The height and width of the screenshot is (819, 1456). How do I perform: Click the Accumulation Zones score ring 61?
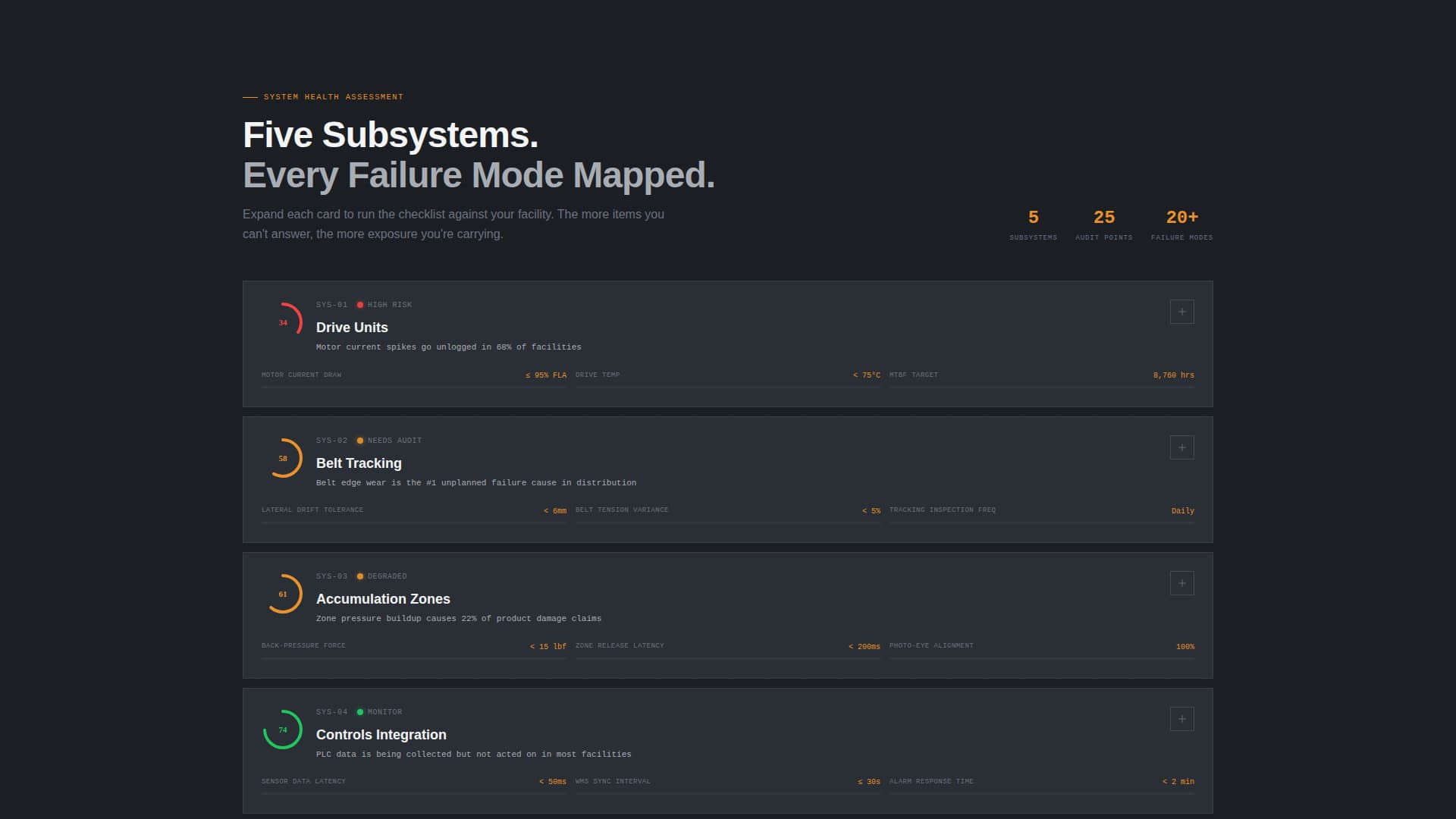coord(283,594)
